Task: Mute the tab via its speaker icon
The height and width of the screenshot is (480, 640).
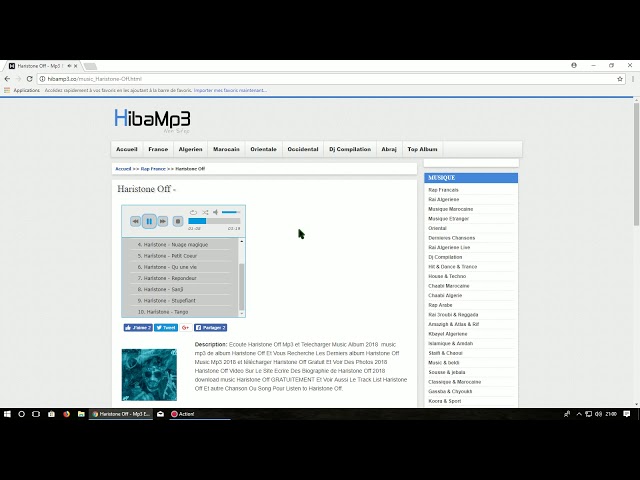Action: (69, 66)
